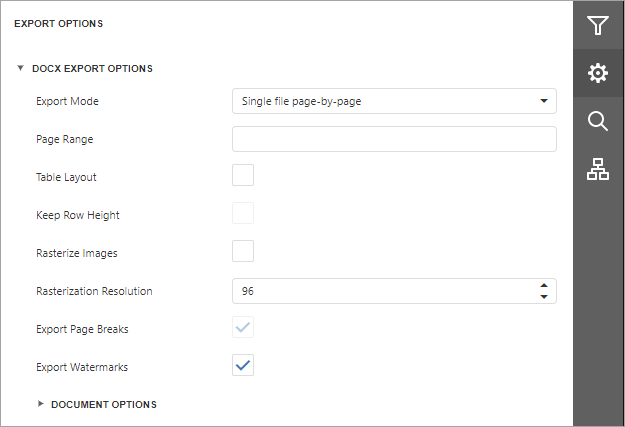Enable the Table Layout checkbox

[243, 176]
